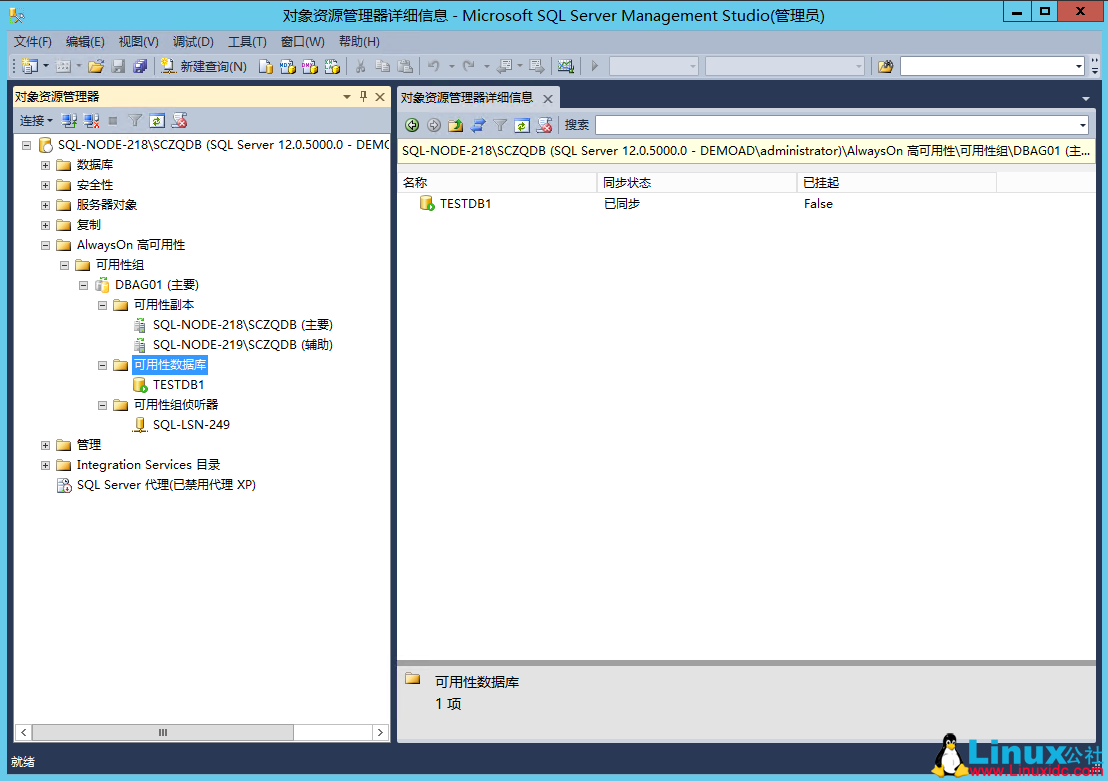Expand the 管理 tree node
Image resolution: width=1108 pixels, height=781 pixels.
[x=45, y=444]
